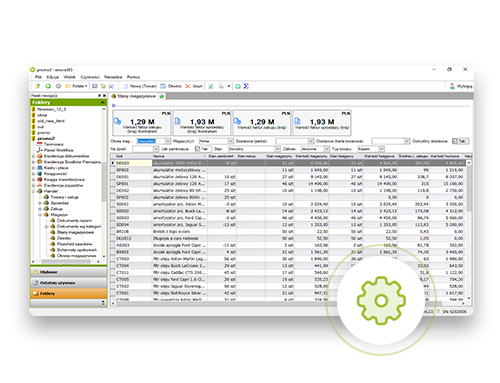Open the Magazyn(y) Firma dropdown
Image resolution: width=500 pixels, height=383 pixels.
(230, 141)
